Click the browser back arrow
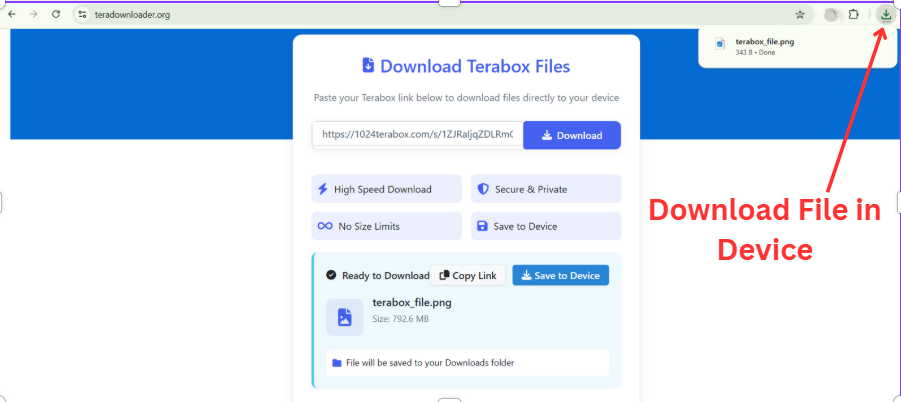The height and width of the screenshot is (402, 901). [12, 15]
